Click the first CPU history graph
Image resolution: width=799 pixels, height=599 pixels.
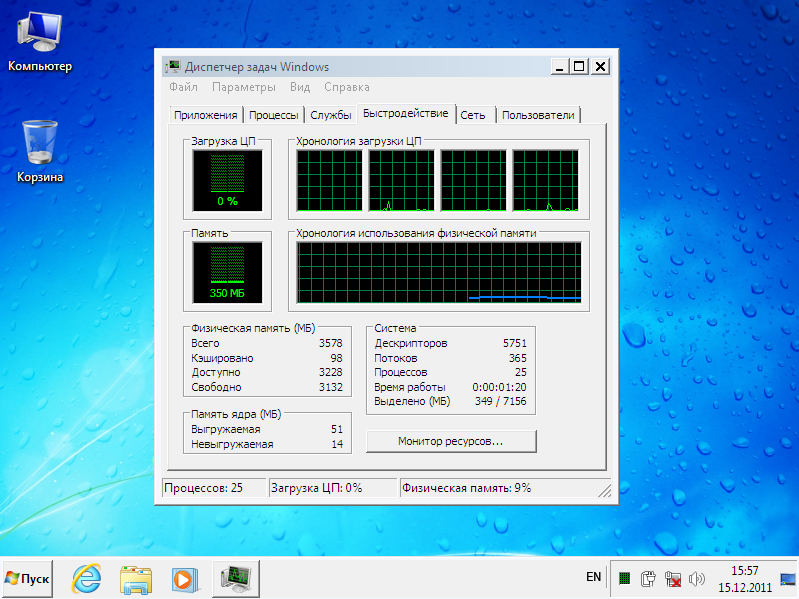coord(330,180)
